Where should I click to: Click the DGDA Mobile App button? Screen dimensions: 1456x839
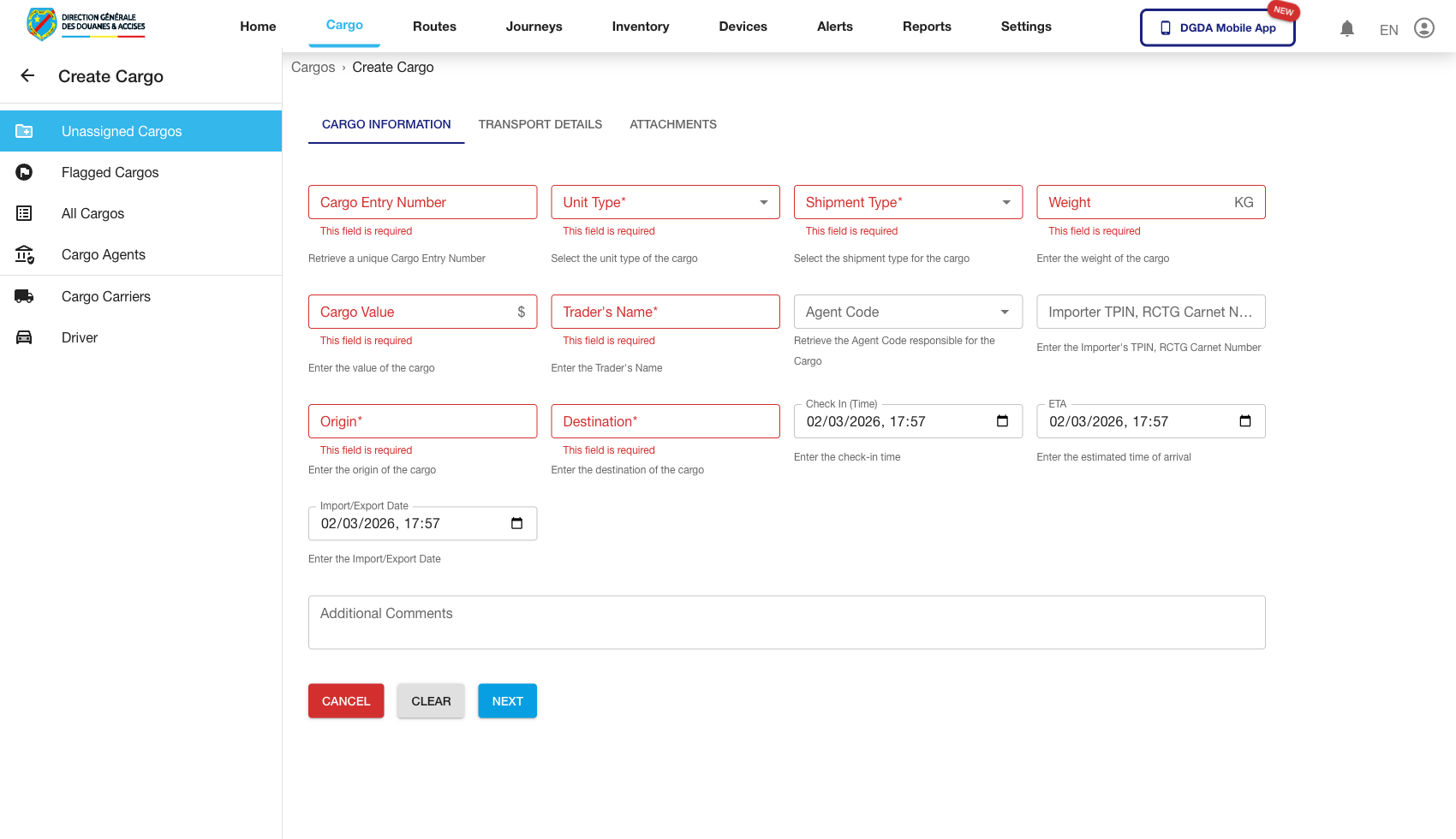click(x=1217, y=28)
